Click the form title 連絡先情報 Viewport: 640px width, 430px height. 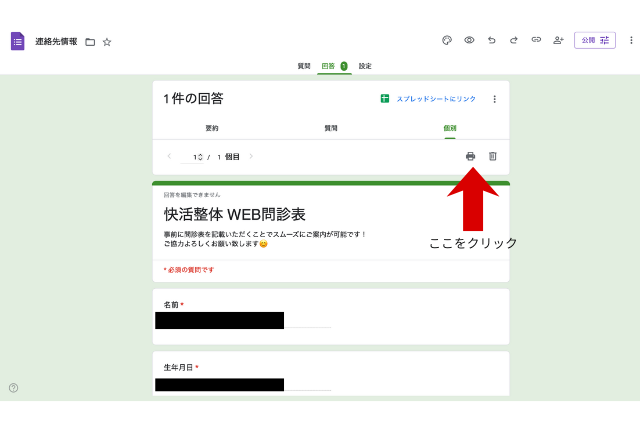tap(56, 42)
